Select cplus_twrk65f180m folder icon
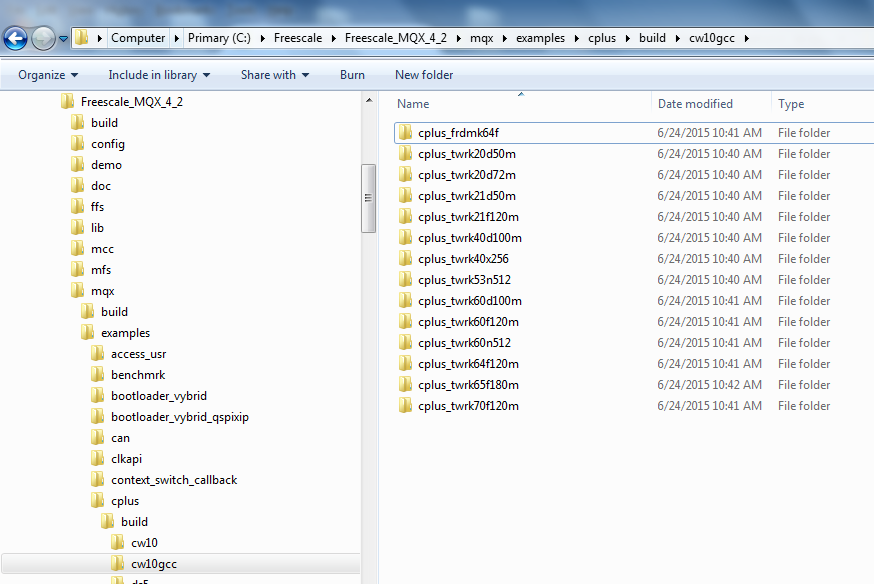 click(405, 385)
